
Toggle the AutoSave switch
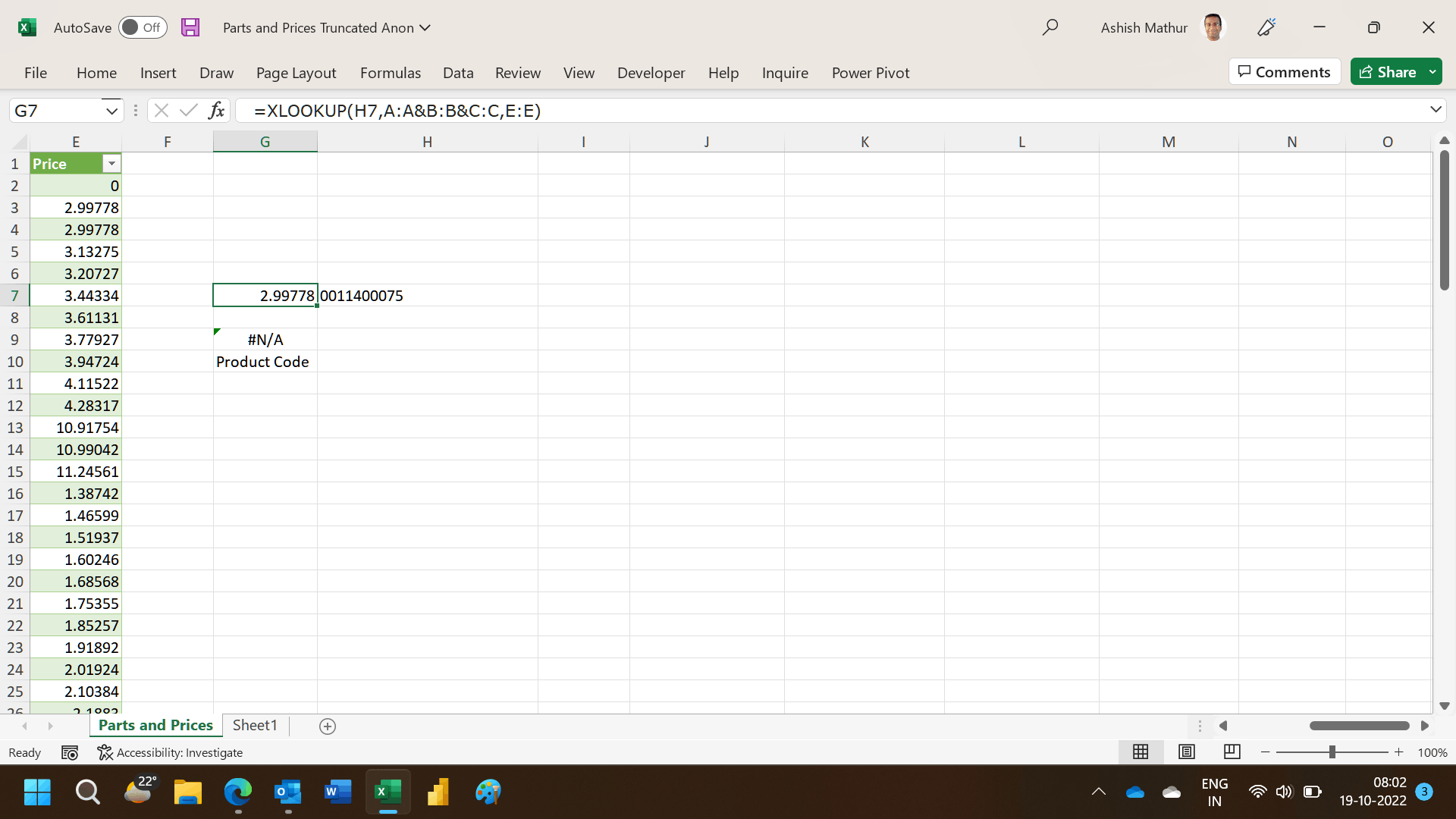pyautogui.click(x=143, y=27)
